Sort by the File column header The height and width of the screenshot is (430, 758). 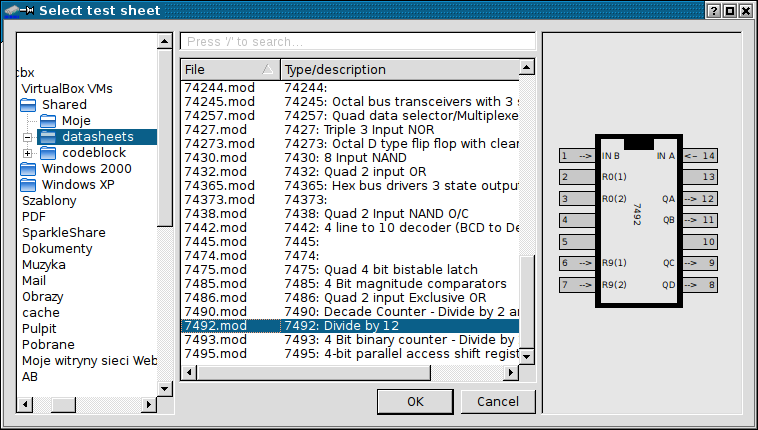(x=228, y=69)
